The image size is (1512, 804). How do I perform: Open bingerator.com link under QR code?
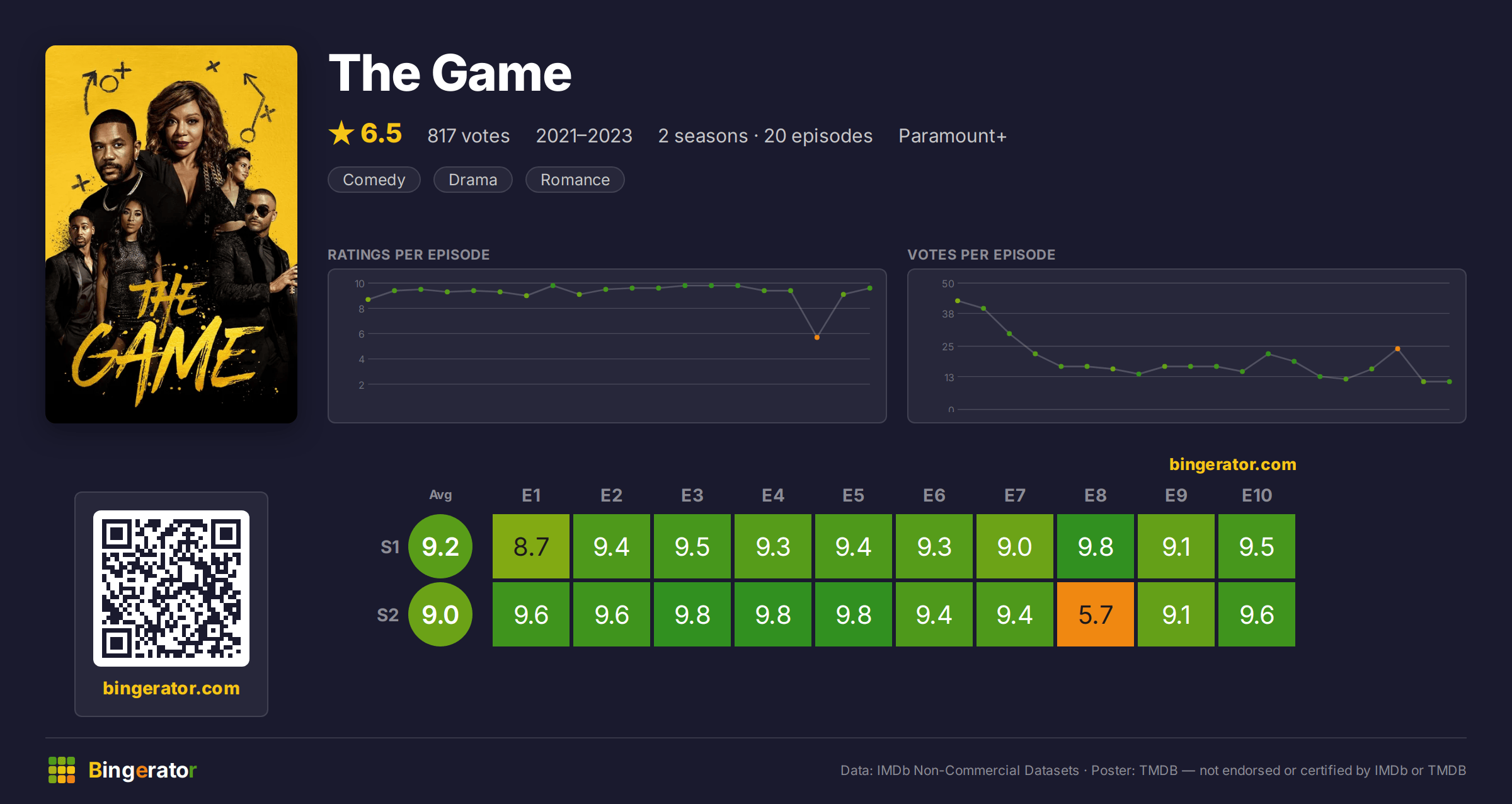point(171,688)
